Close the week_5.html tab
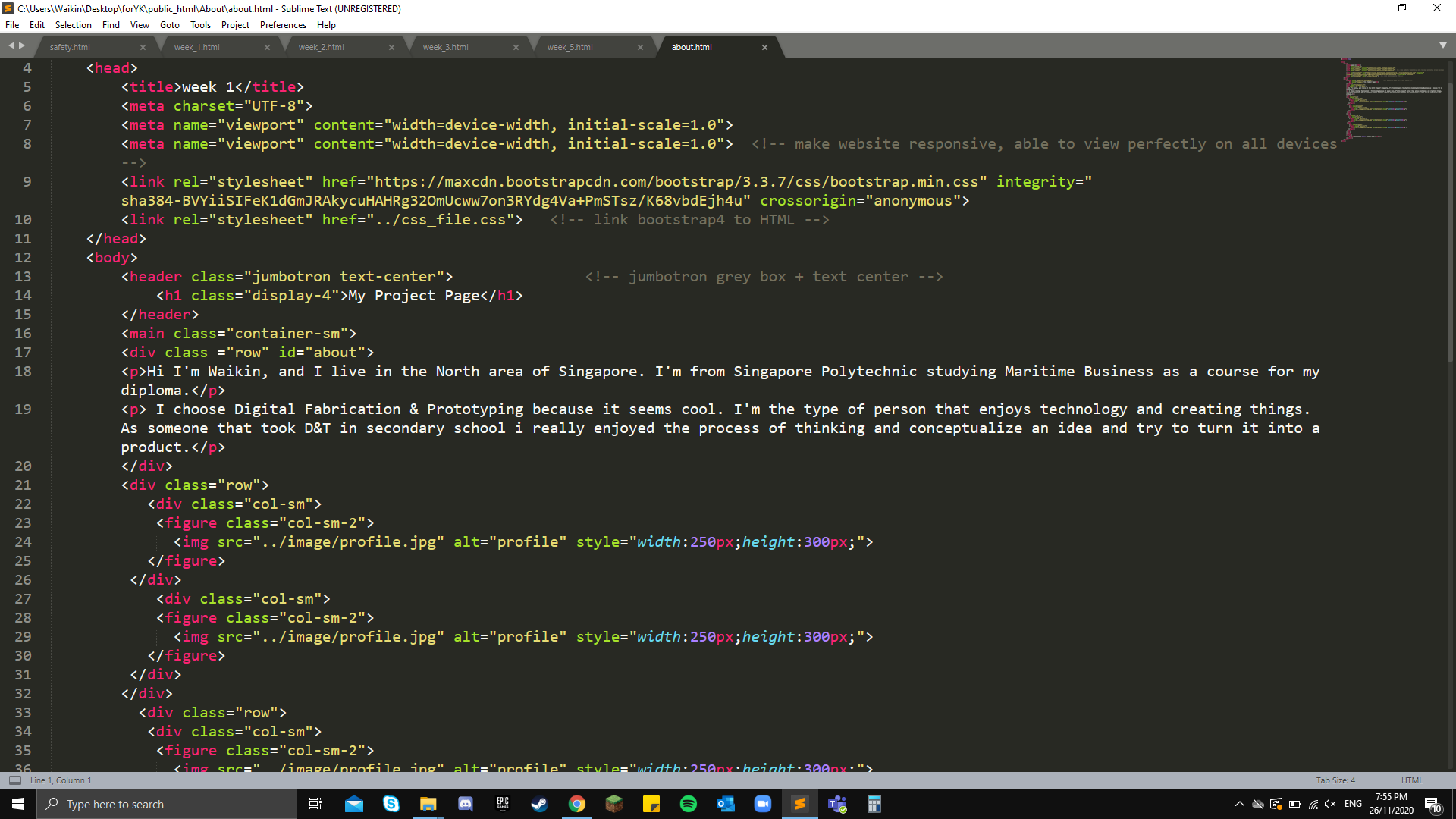 click(x=640, y=47)
